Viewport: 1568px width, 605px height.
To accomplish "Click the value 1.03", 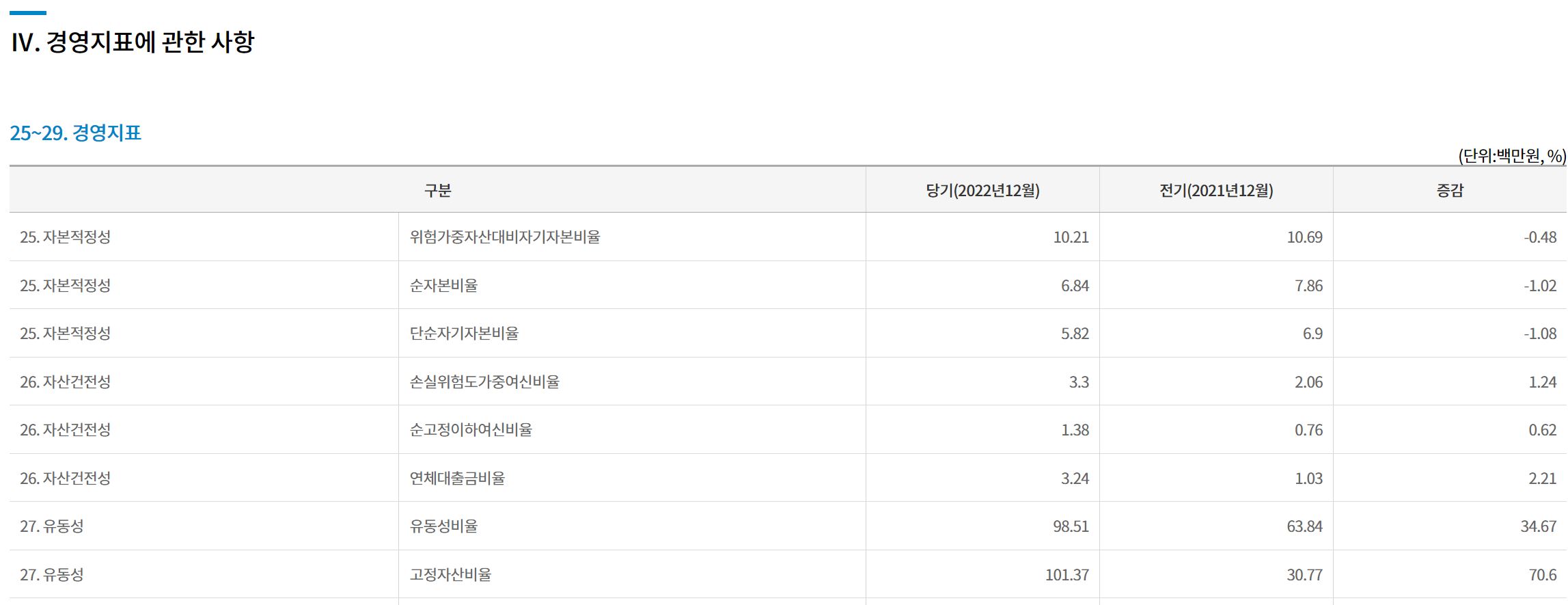I will [x=1308, y=479].
